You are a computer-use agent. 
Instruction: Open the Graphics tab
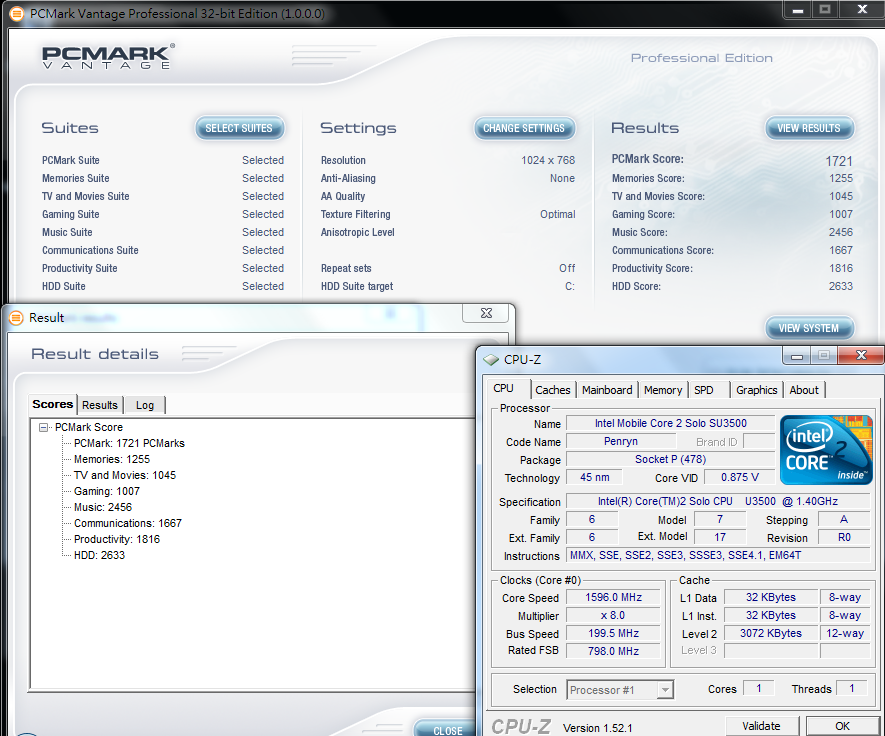(756, 390)
